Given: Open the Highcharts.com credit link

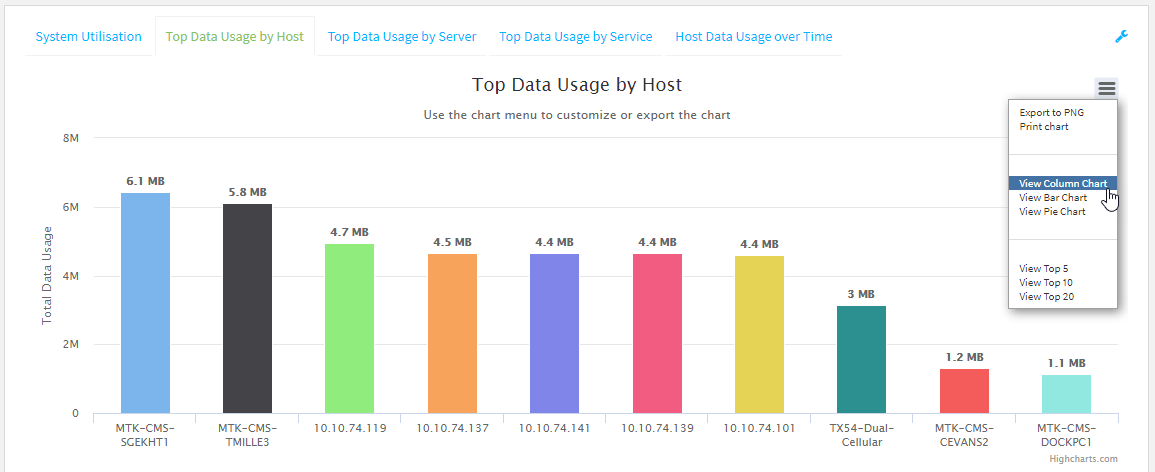Looking at the screenshot, I should click(x=1083, y=459).
